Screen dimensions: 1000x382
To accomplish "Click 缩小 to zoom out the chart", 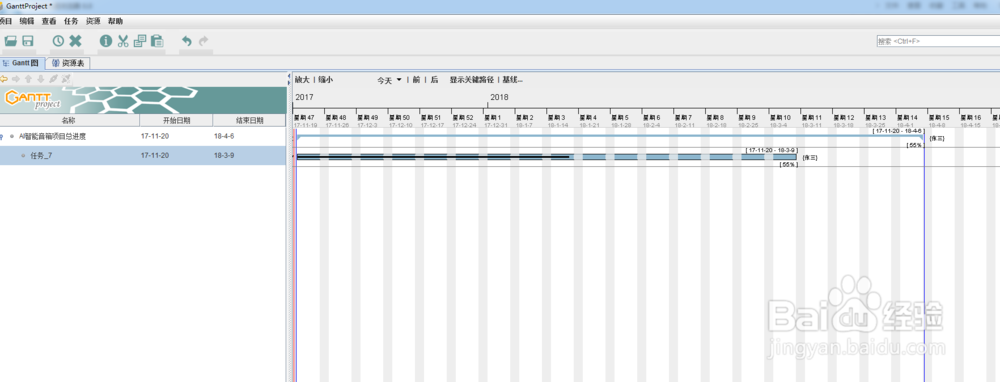I will [326, 80].
